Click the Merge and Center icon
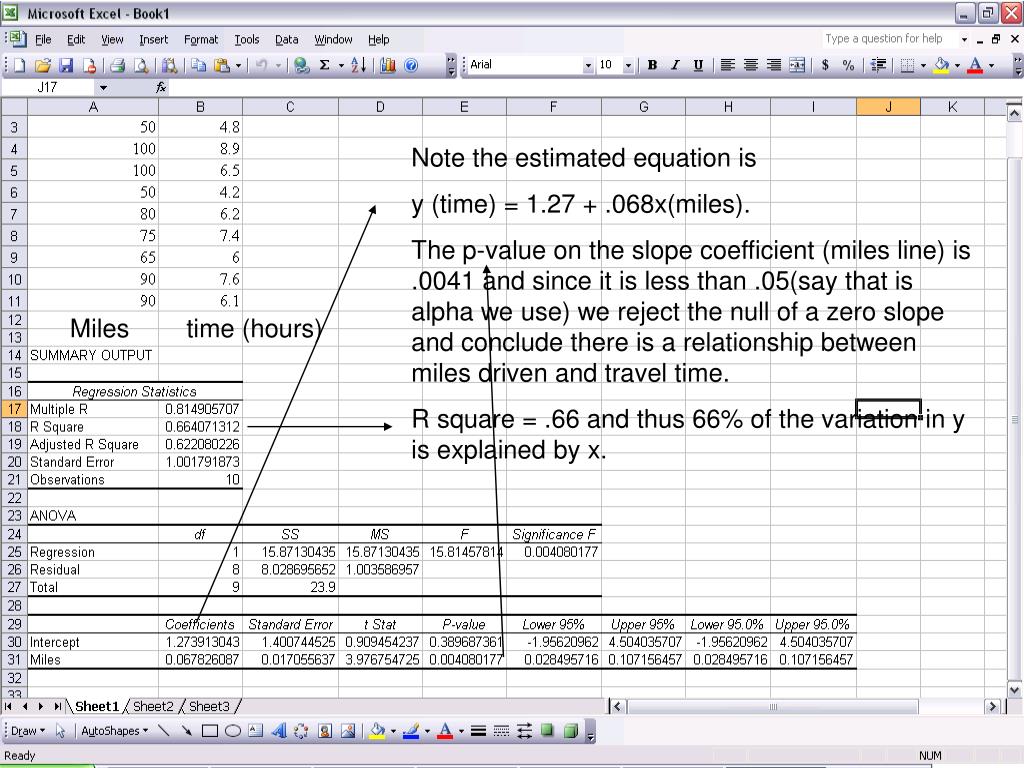This screenshot has height=768, width=1024. point(797,65)
